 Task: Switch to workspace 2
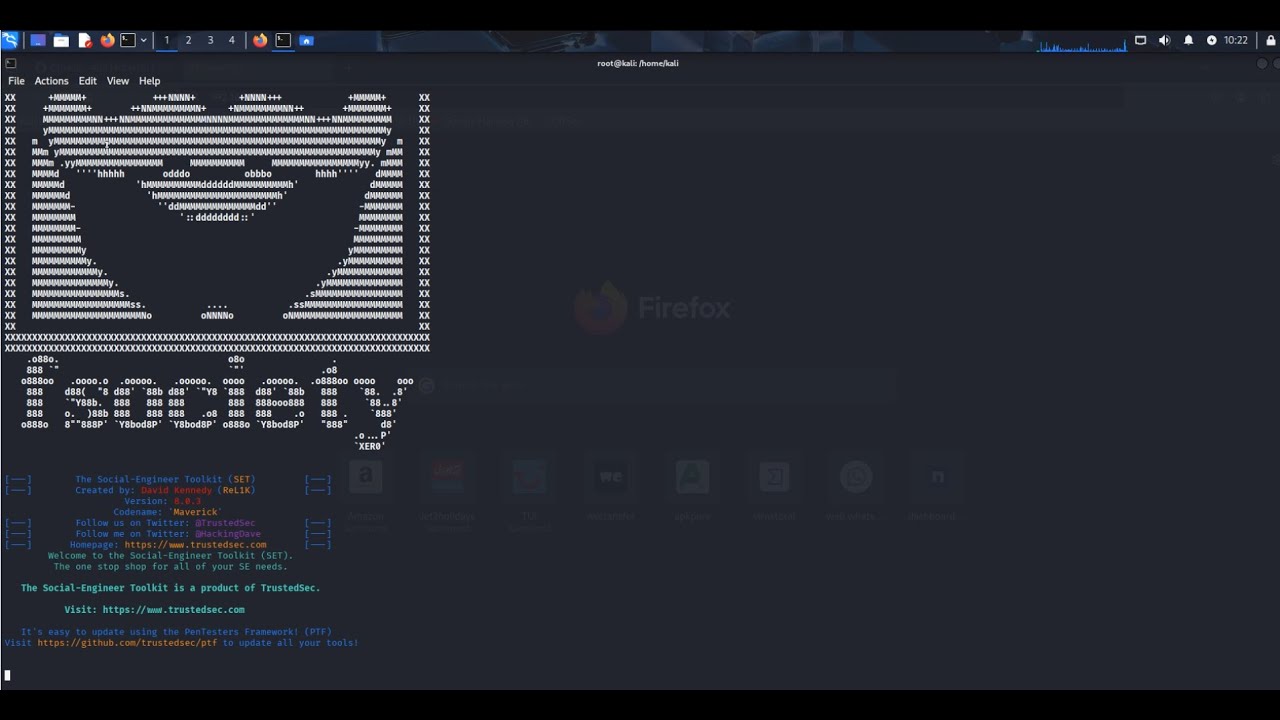click(x=188, y=40)
